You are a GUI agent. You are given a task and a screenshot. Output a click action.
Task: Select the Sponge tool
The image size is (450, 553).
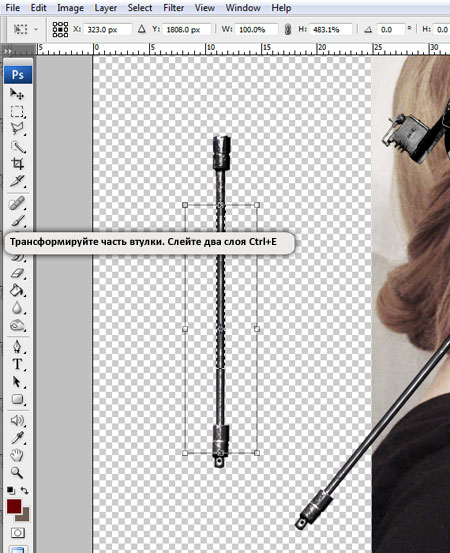(x=17, y=326)
